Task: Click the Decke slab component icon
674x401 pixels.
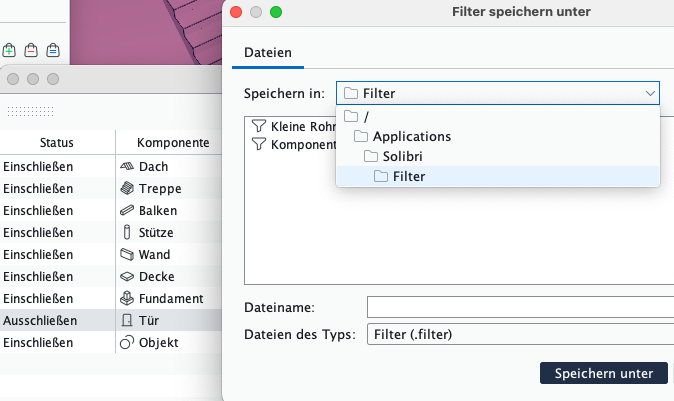Action: click(x=127, y=276)
